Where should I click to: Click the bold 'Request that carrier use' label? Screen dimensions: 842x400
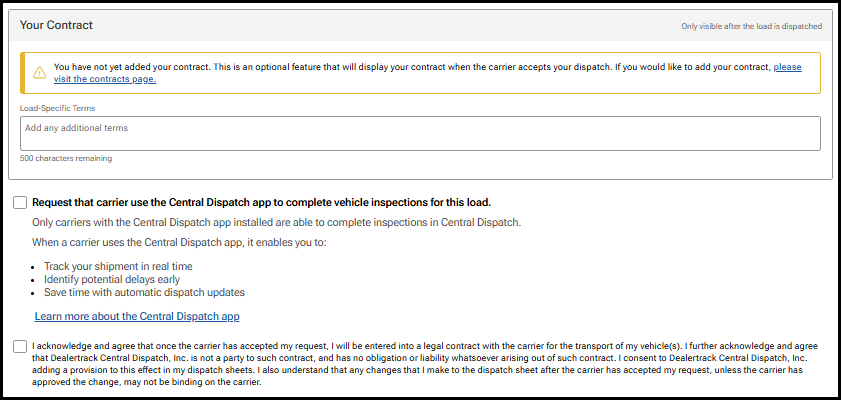tap(260, 202)
